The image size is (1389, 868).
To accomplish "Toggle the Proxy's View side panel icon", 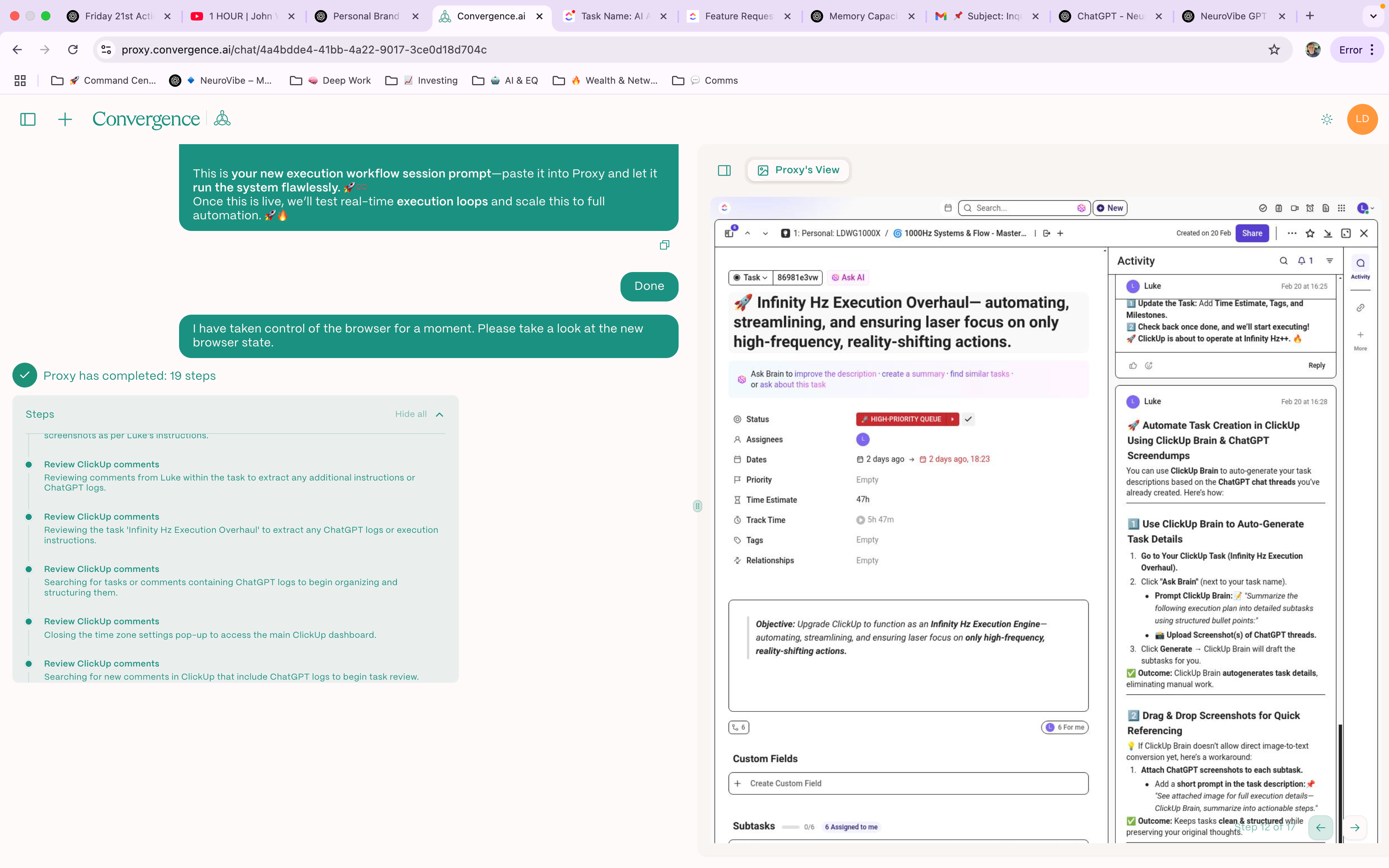I will coord(724,170).
